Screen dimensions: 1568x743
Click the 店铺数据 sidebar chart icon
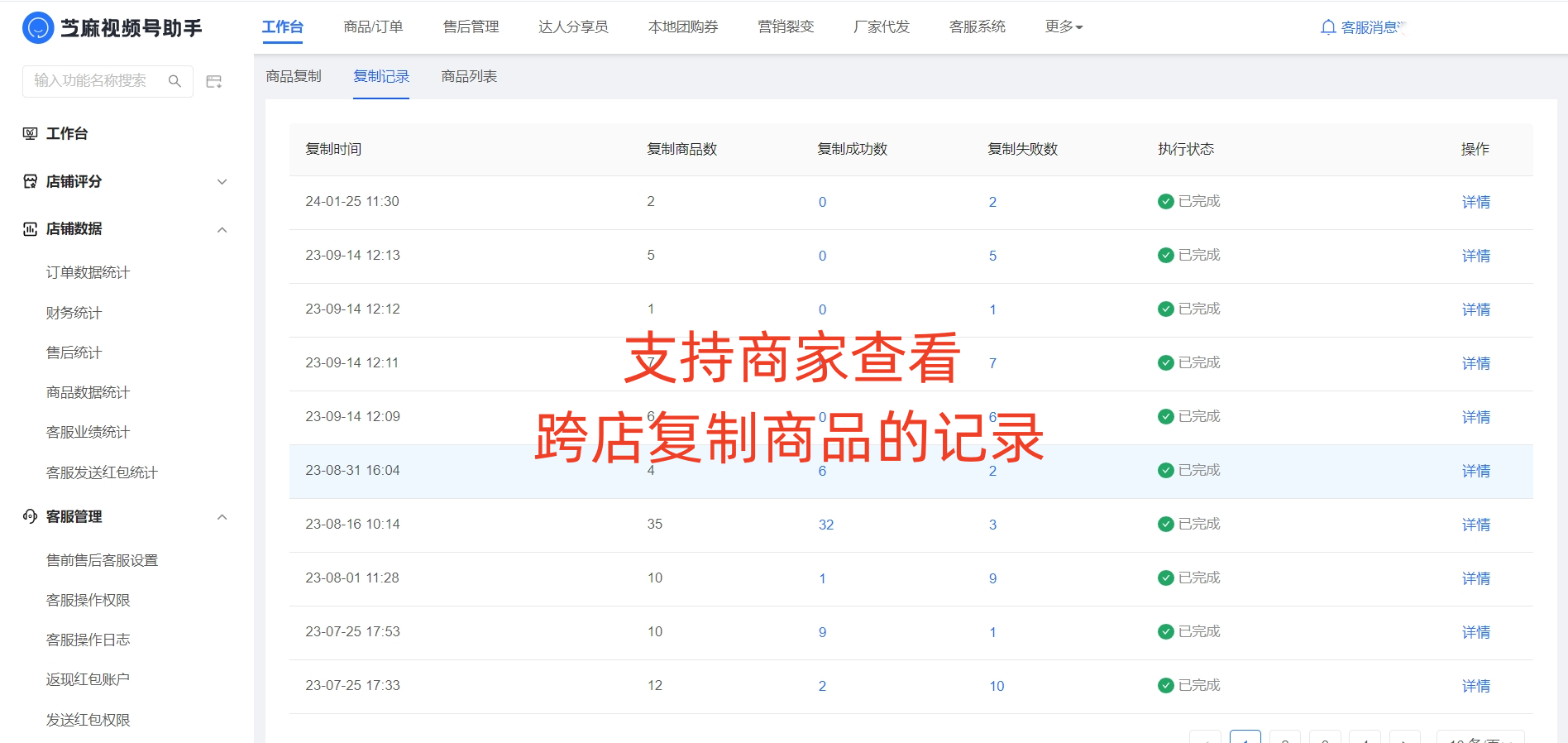[31, 229]
